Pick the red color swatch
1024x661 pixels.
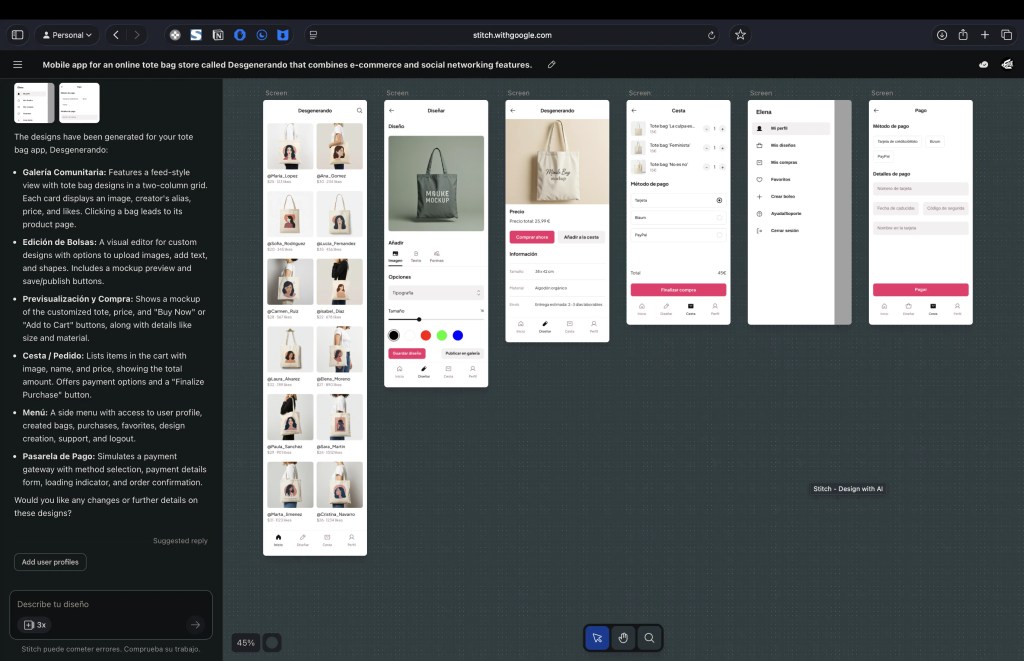[x=425, y=335]
